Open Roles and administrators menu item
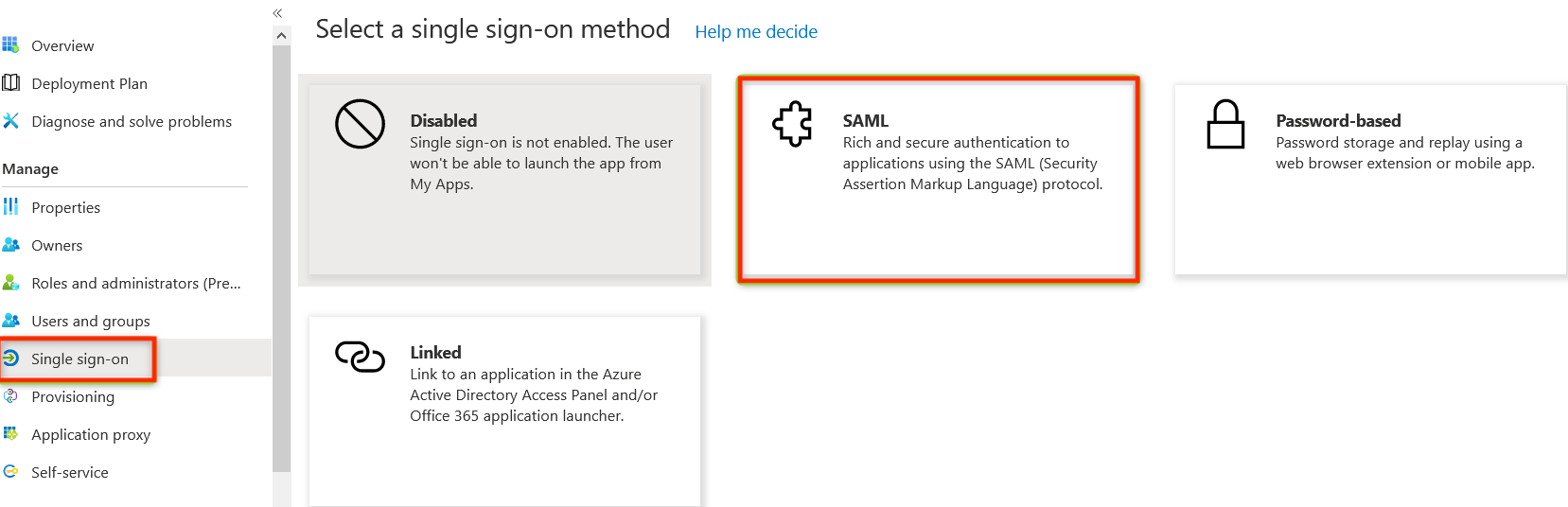 pos(135,283)
